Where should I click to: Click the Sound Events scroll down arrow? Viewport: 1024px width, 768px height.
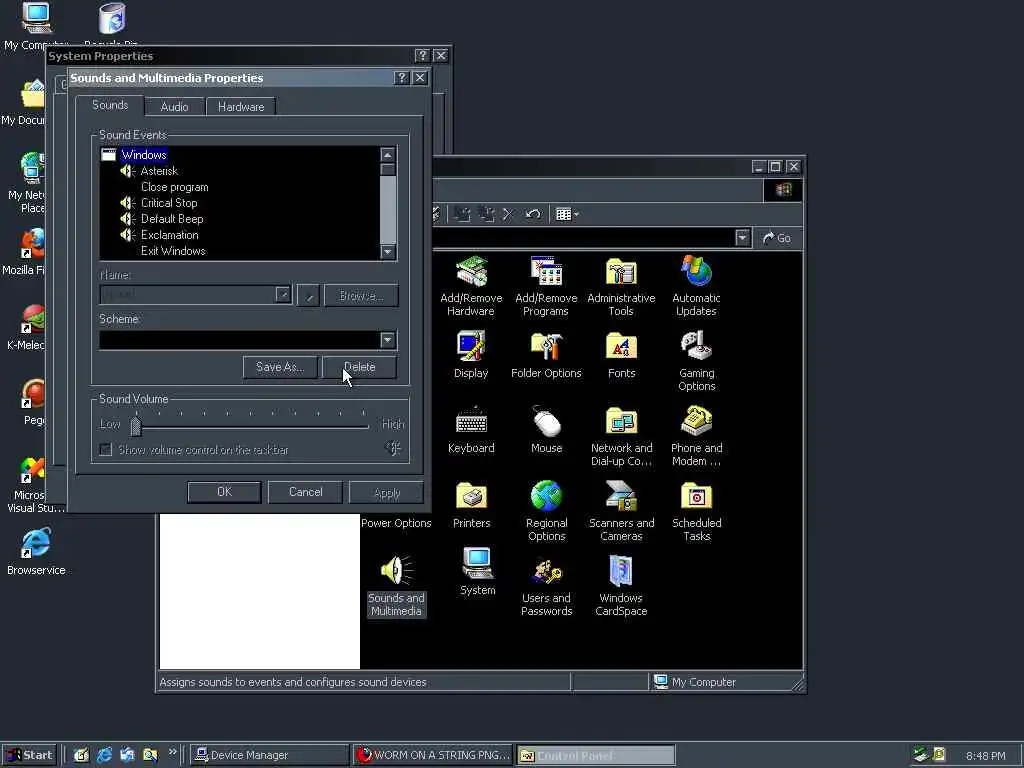[388, 251]
